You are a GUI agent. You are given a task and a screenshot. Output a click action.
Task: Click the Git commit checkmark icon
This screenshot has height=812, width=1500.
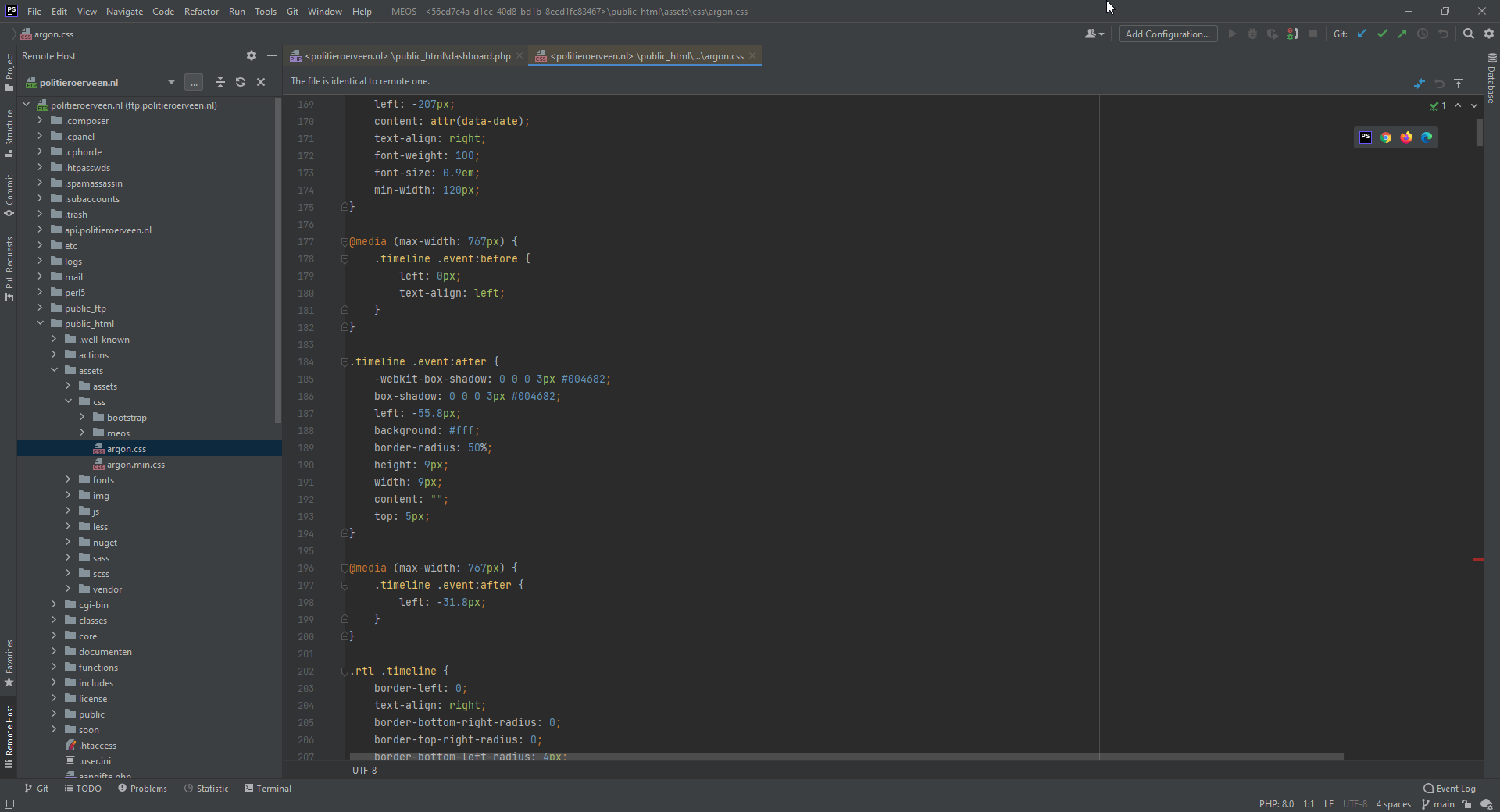click(x=1382, y=34)
